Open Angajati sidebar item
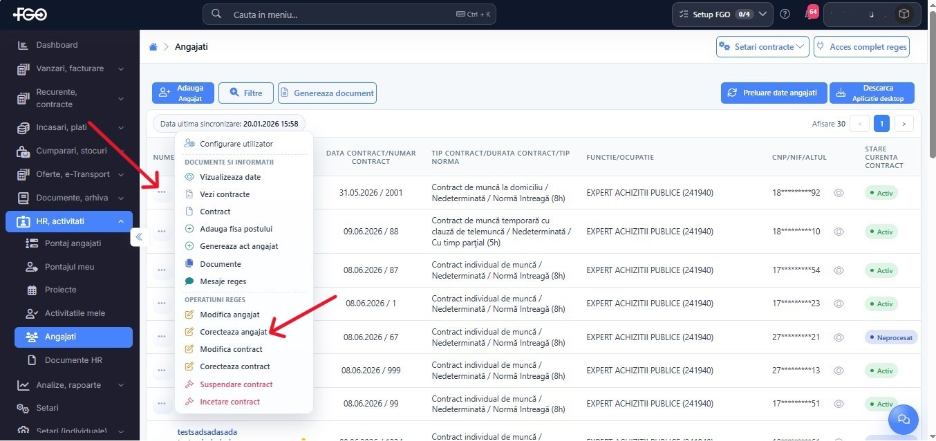The image size is (936, 441). click(x=73, y=337)
